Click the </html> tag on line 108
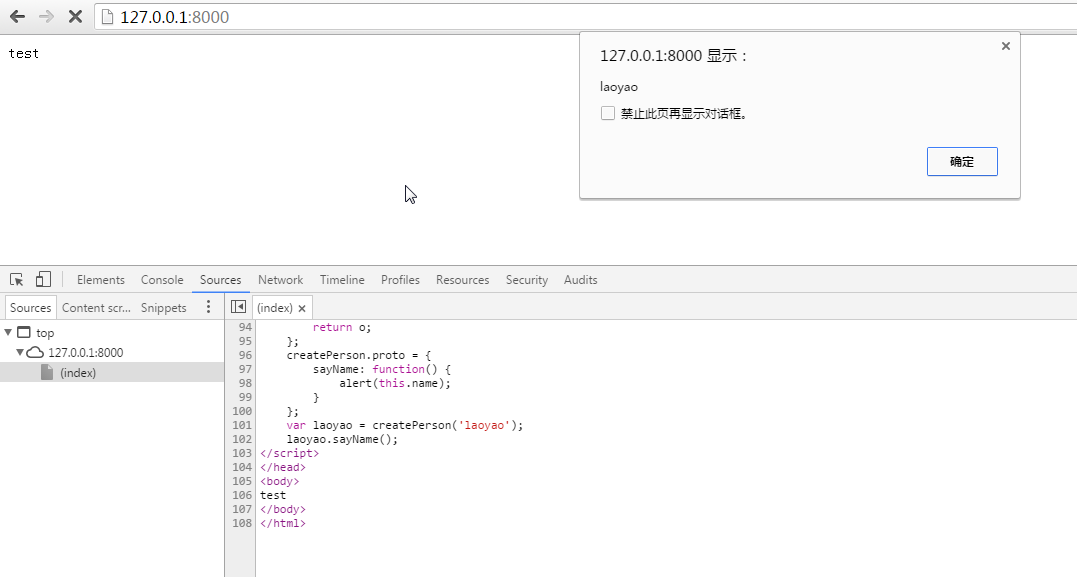Image resolution: width=1077 pixels, height=577 pixels. pyautogui.click(x=282, y=523)
